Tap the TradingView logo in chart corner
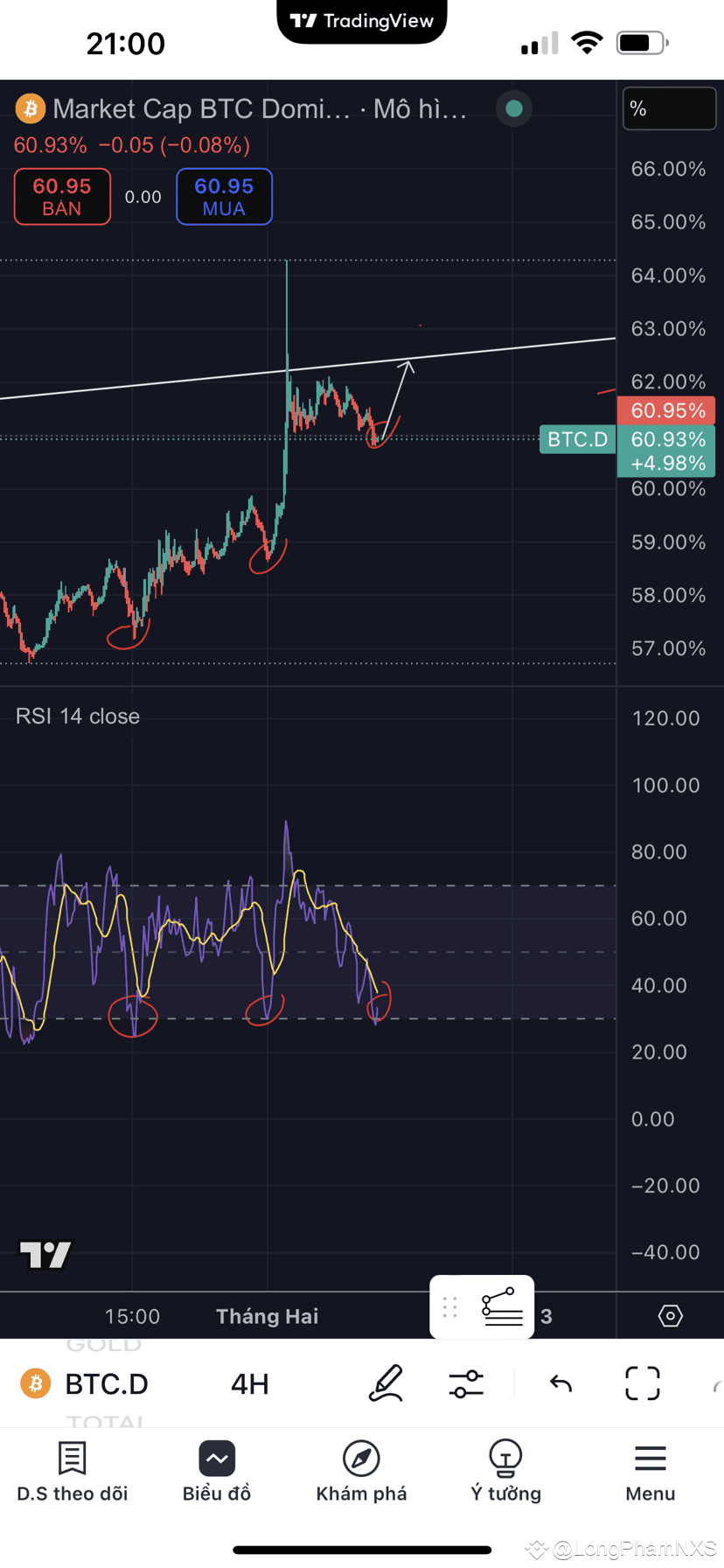724x1568 pixels. (45, 1254)
